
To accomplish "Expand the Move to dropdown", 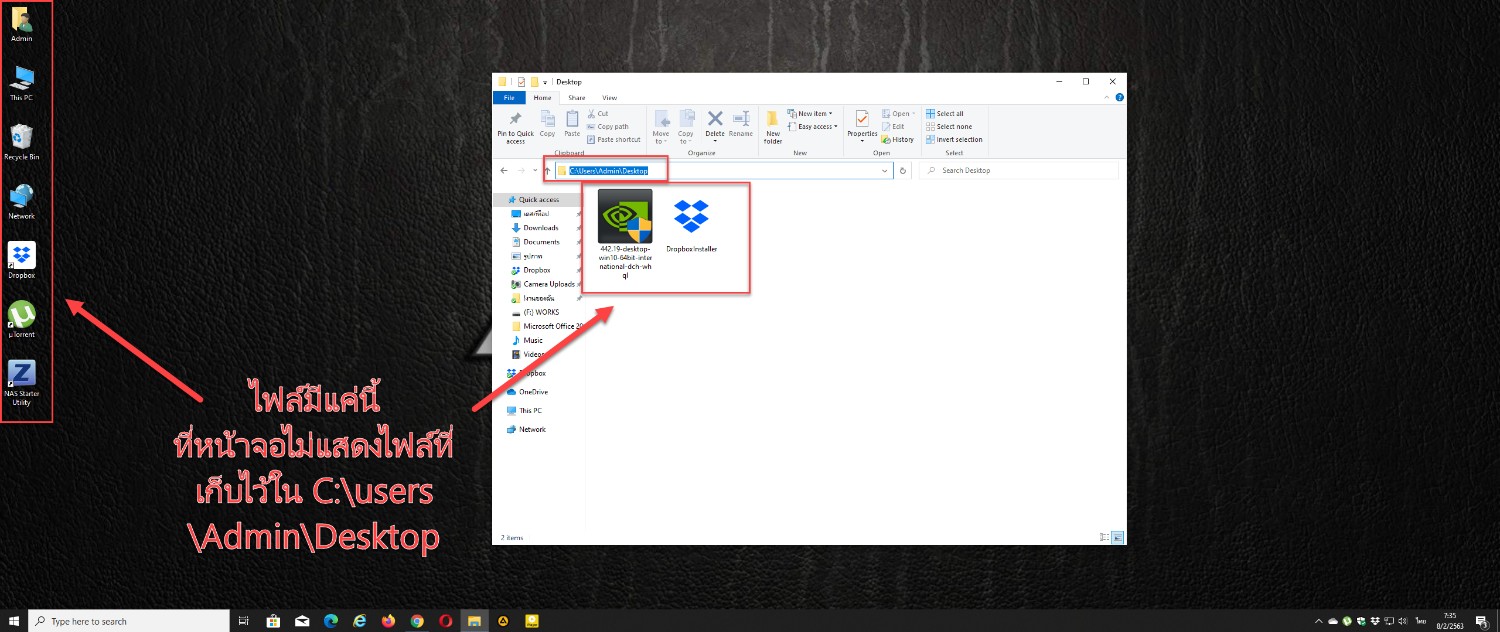I will click(x=661, y=137).
